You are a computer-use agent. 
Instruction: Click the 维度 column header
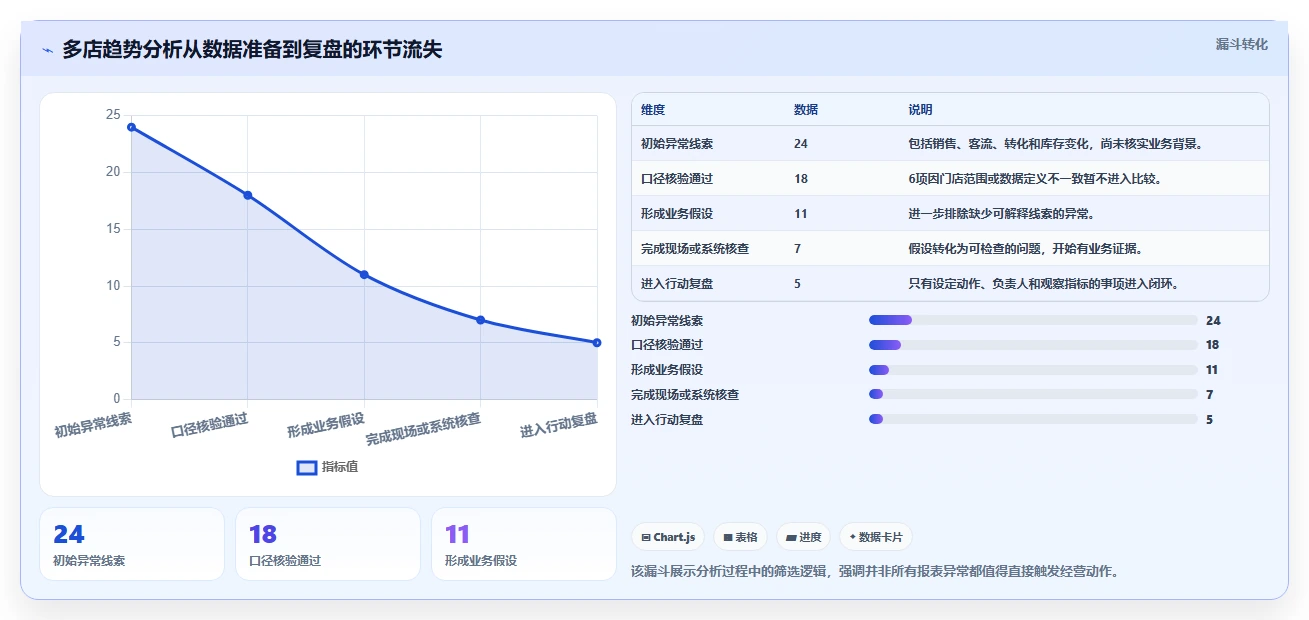653,109
